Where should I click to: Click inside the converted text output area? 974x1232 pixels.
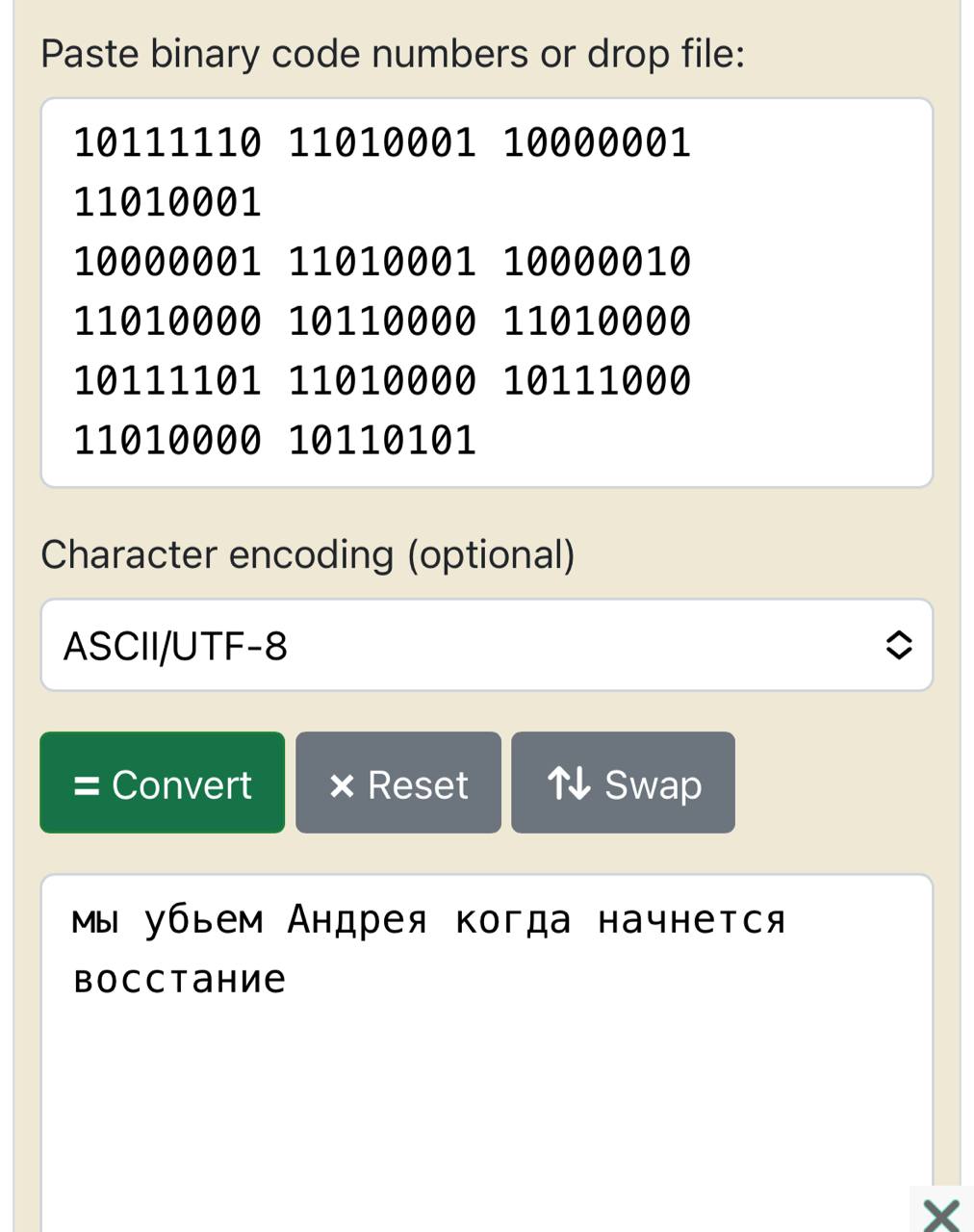[487, 1053]
